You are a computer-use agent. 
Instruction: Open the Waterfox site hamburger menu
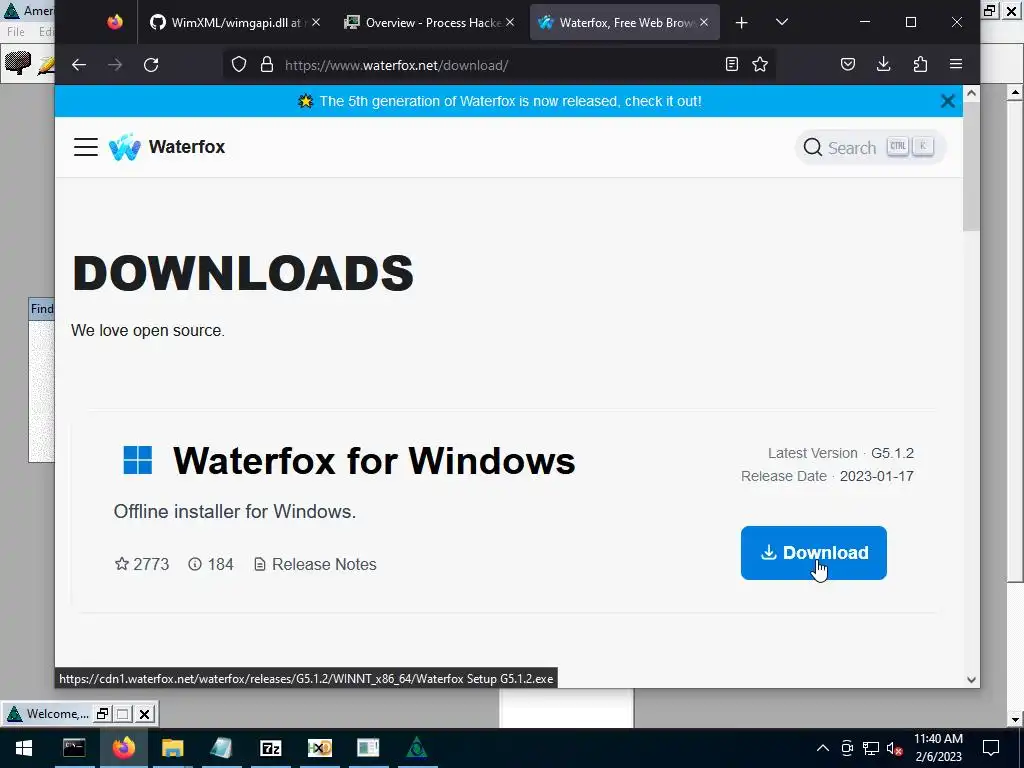coord(86,147)
